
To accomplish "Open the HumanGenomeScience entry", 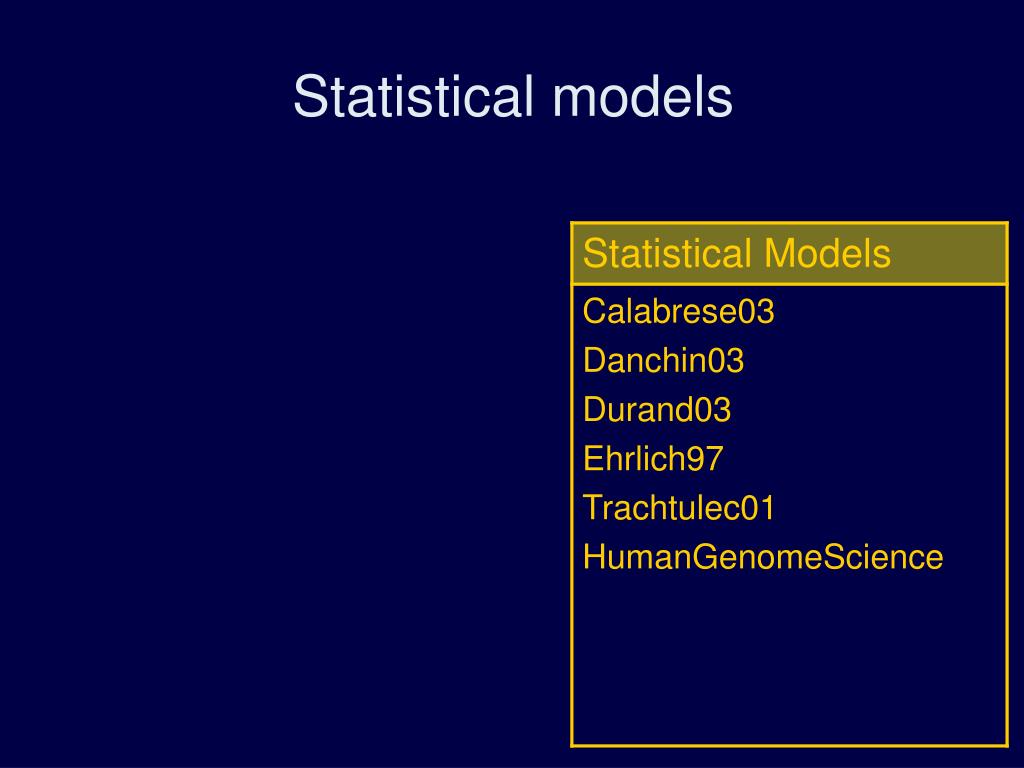I will coord(763,557).
